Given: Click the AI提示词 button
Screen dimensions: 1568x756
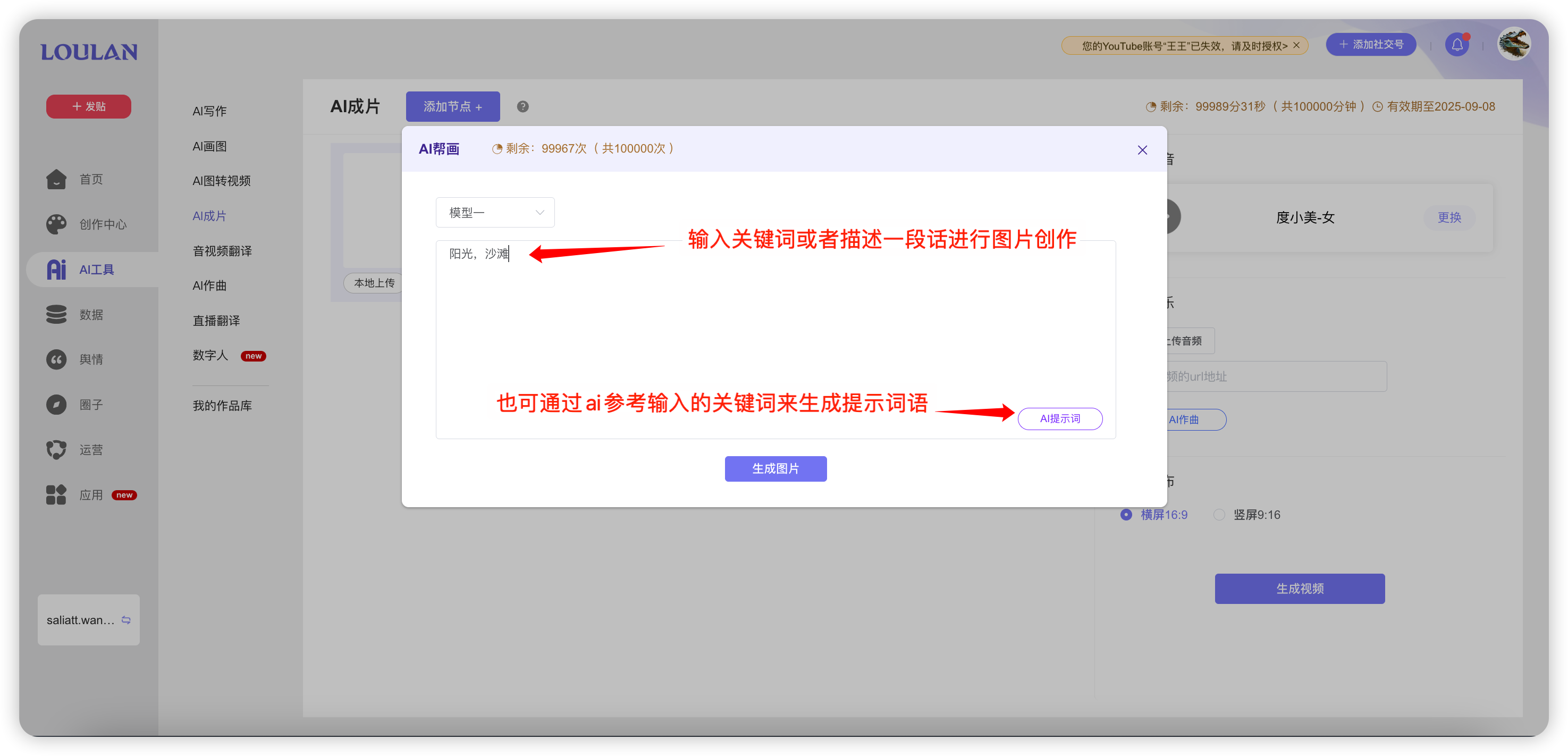Looking at the screenshot, I should (x=1060, y=418).
